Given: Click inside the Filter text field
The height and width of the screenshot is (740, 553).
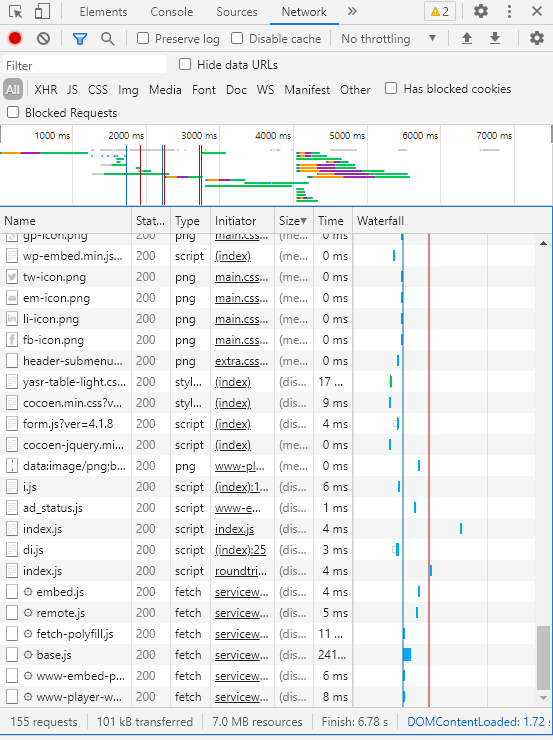Looking at the screenshot, I should pos(84,65).
